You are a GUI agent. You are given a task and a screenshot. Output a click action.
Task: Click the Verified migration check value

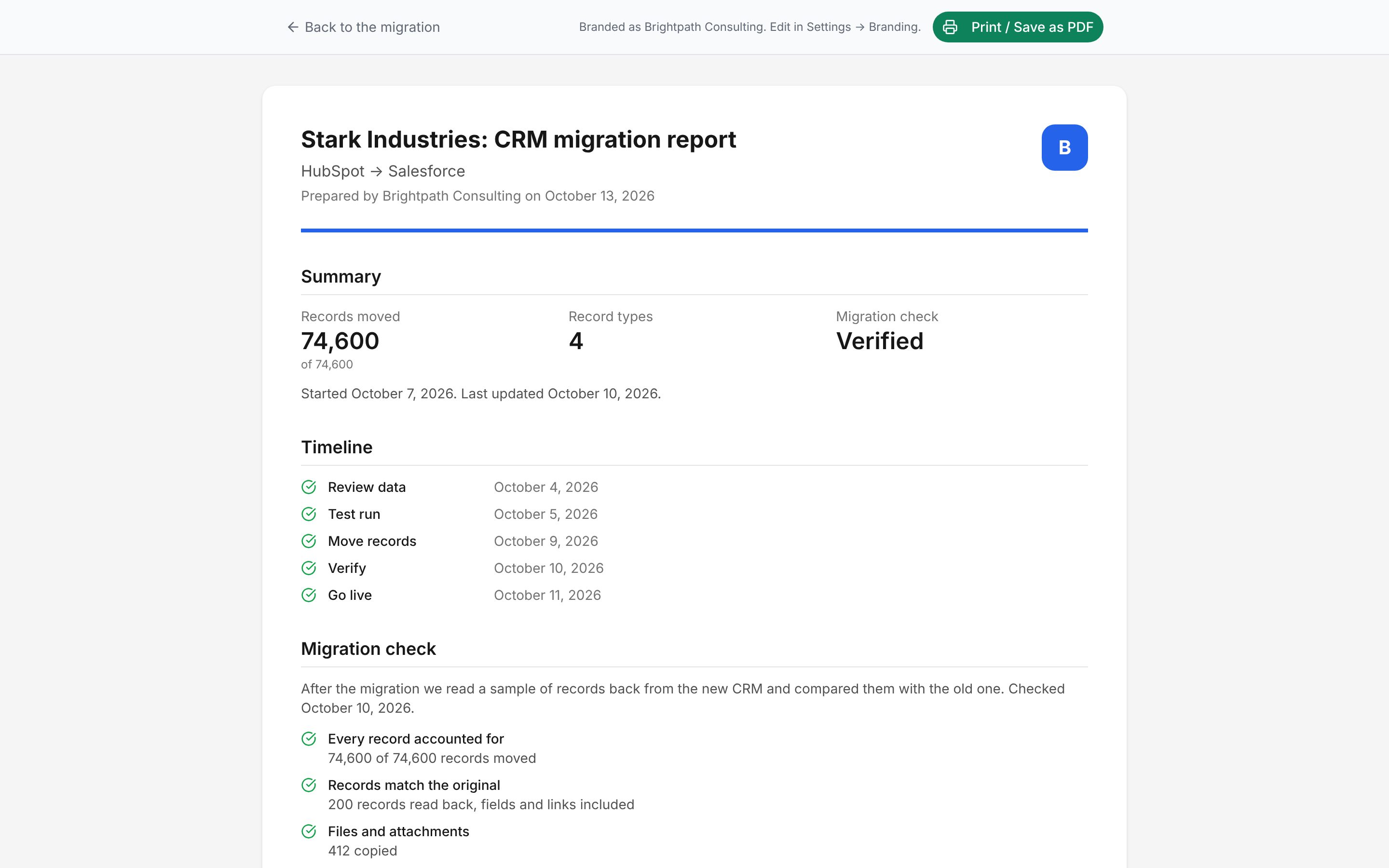[879, 341]
